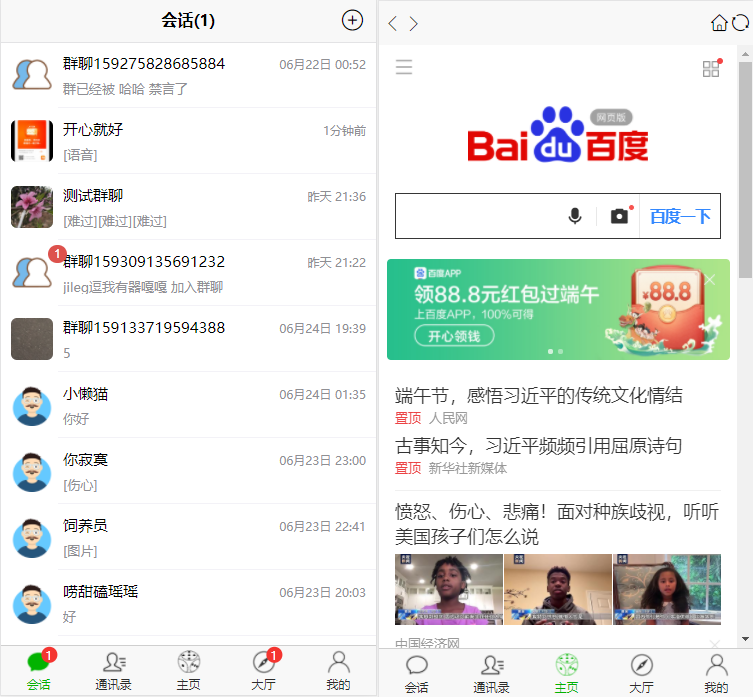Open chat 群聊159309135691232
The image size is (756, 697).
189,273
